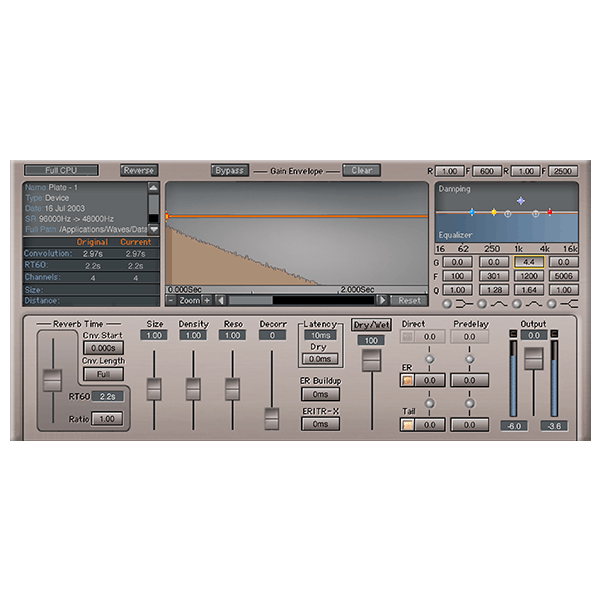Image resolution: width=600 pixels, height=600 pixels.
Task: Click the highlighted EQ gain 4.4 field
Action: (529, 262)
